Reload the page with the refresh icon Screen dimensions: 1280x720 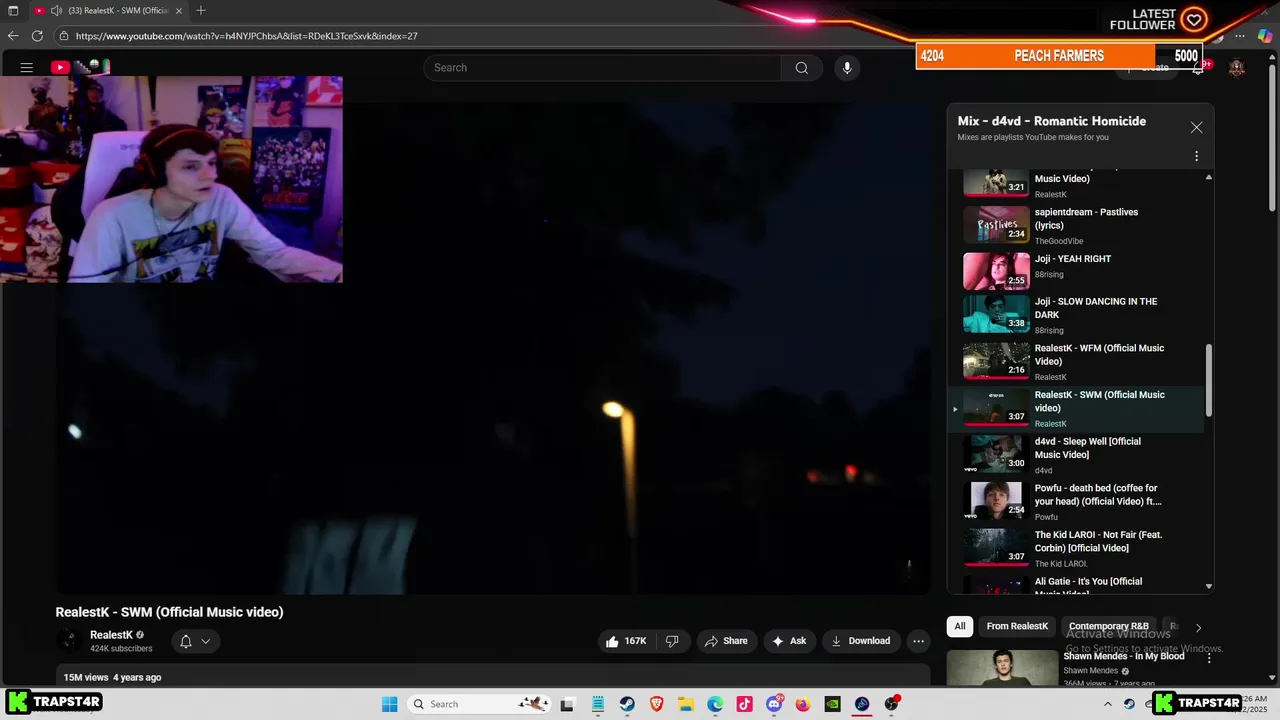point(37,36)
